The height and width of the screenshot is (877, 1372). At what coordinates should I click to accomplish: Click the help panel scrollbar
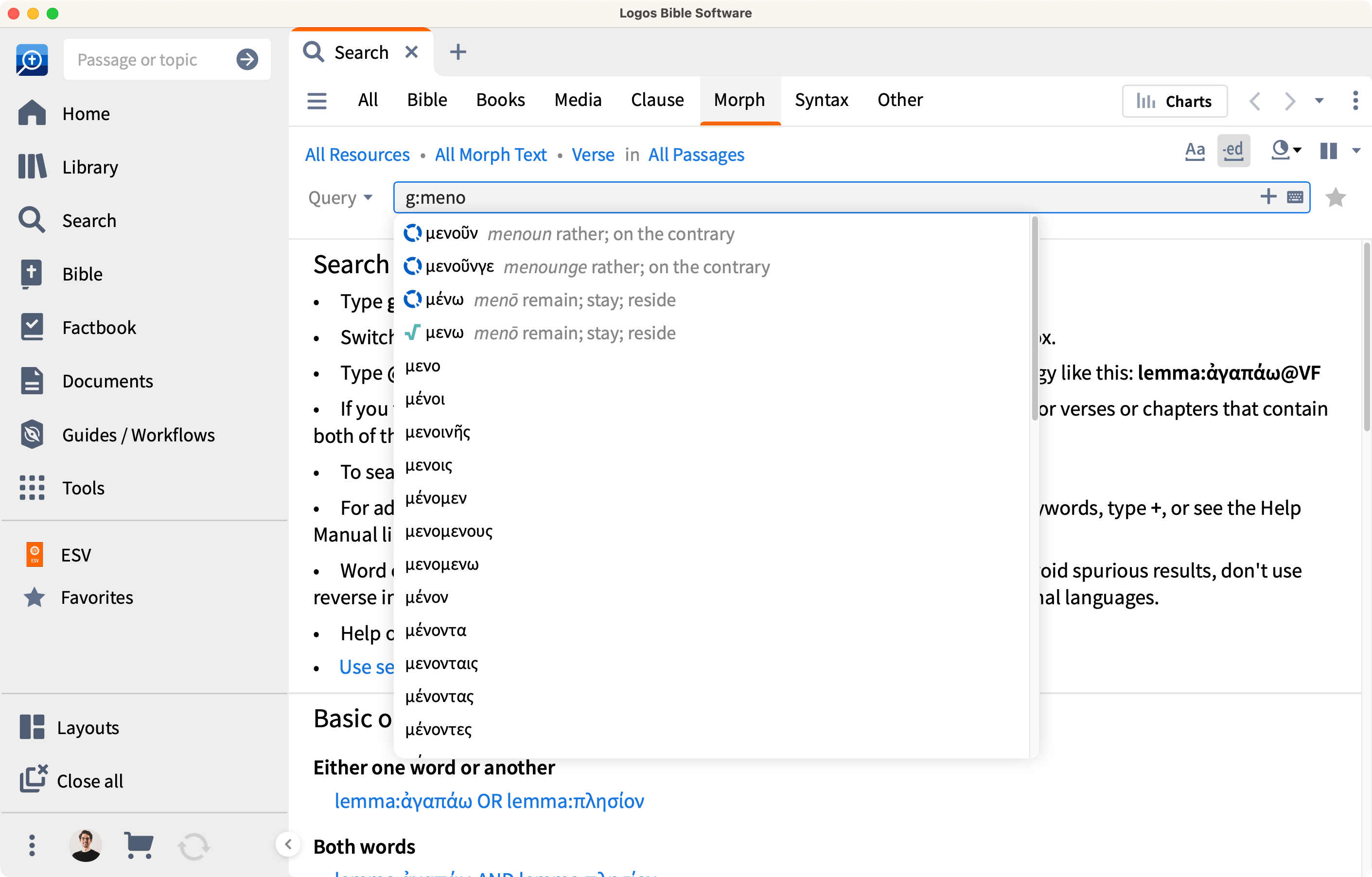[1366, 336]
